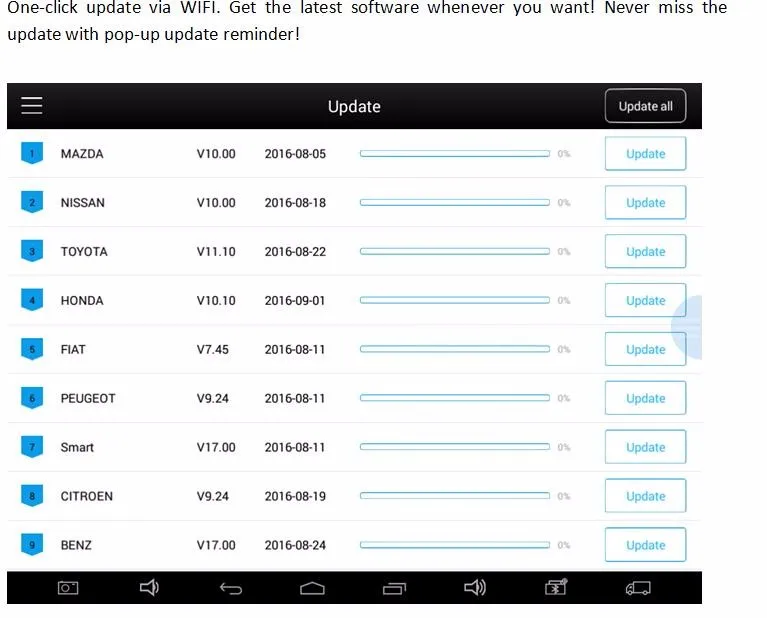Select the PEUGEOT software name
Viewport: 767px width, 618px height.
[88, 398]
